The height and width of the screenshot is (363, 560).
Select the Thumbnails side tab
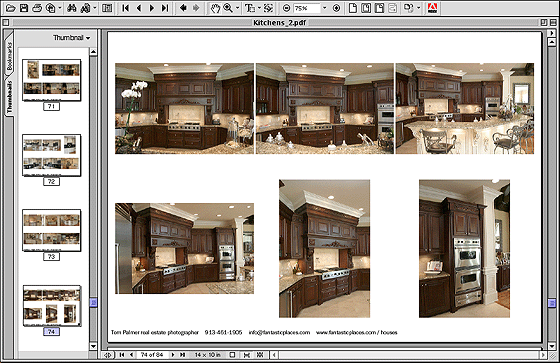(x=9, y=97)
